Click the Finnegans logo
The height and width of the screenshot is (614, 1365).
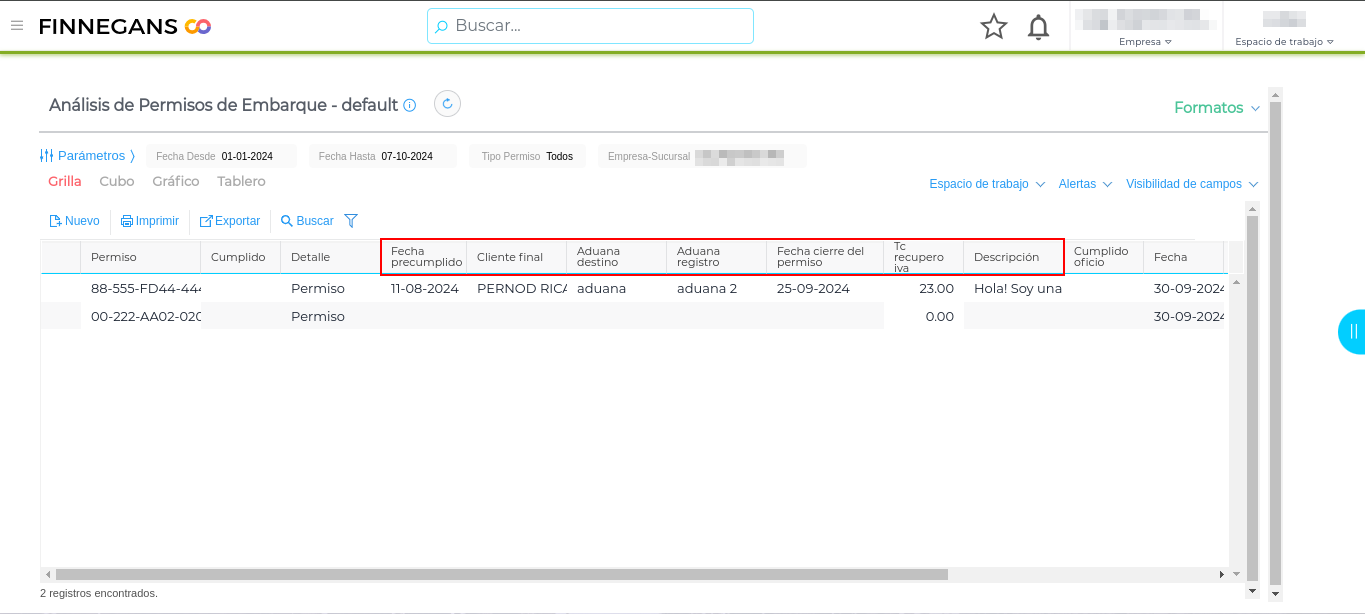click(x=125, y=26)
